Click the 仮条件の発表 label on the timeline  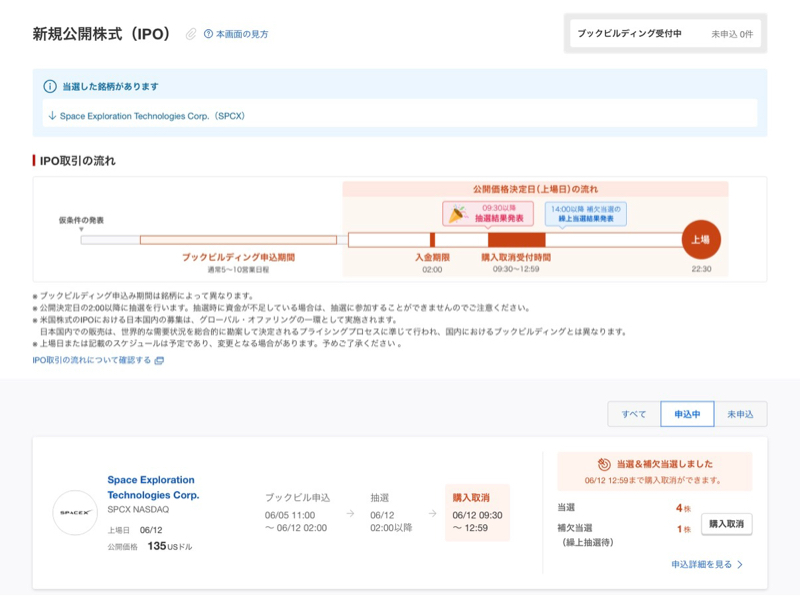(x=81, y=220)
